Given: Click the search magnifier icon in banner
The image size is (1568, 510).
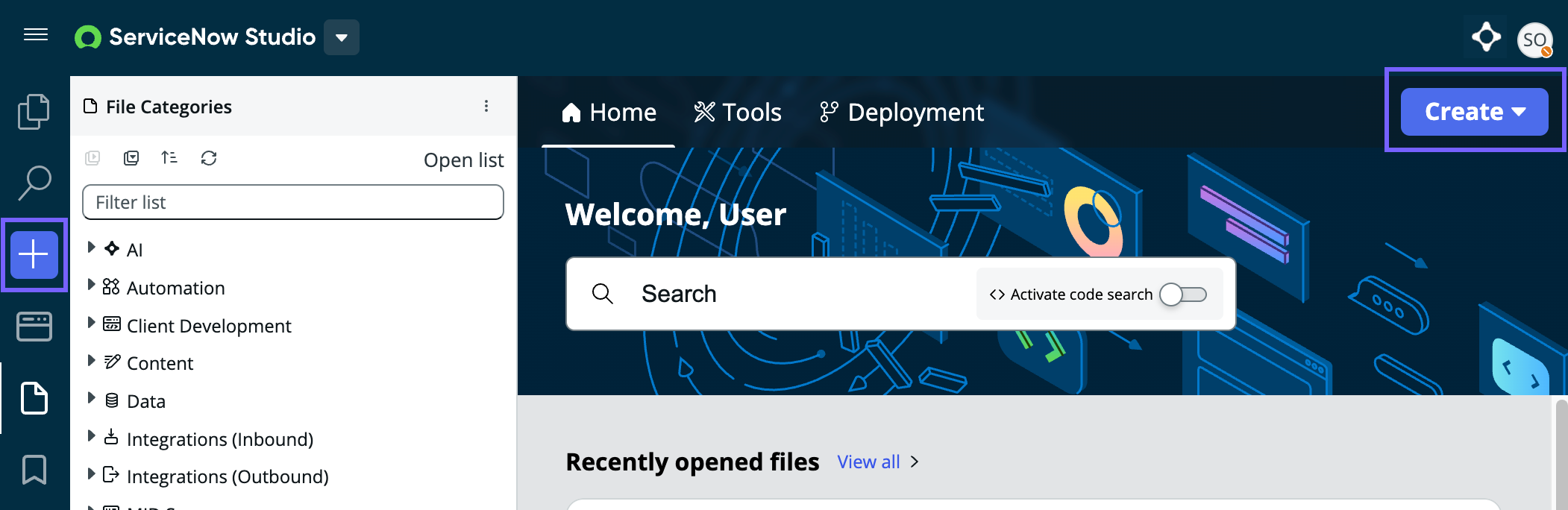Looking at the screenshot, I should click(x=603, y=294).
